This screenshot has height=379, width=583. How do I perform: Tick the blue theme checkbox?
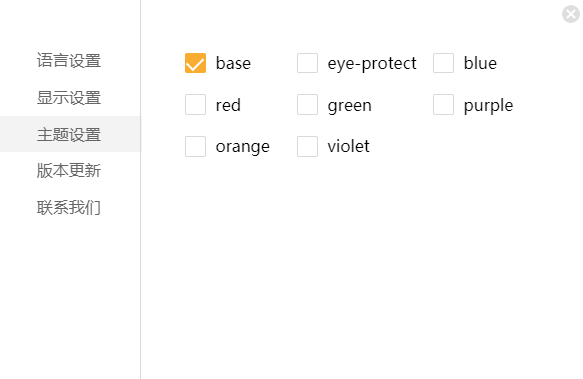click(443, 63)
